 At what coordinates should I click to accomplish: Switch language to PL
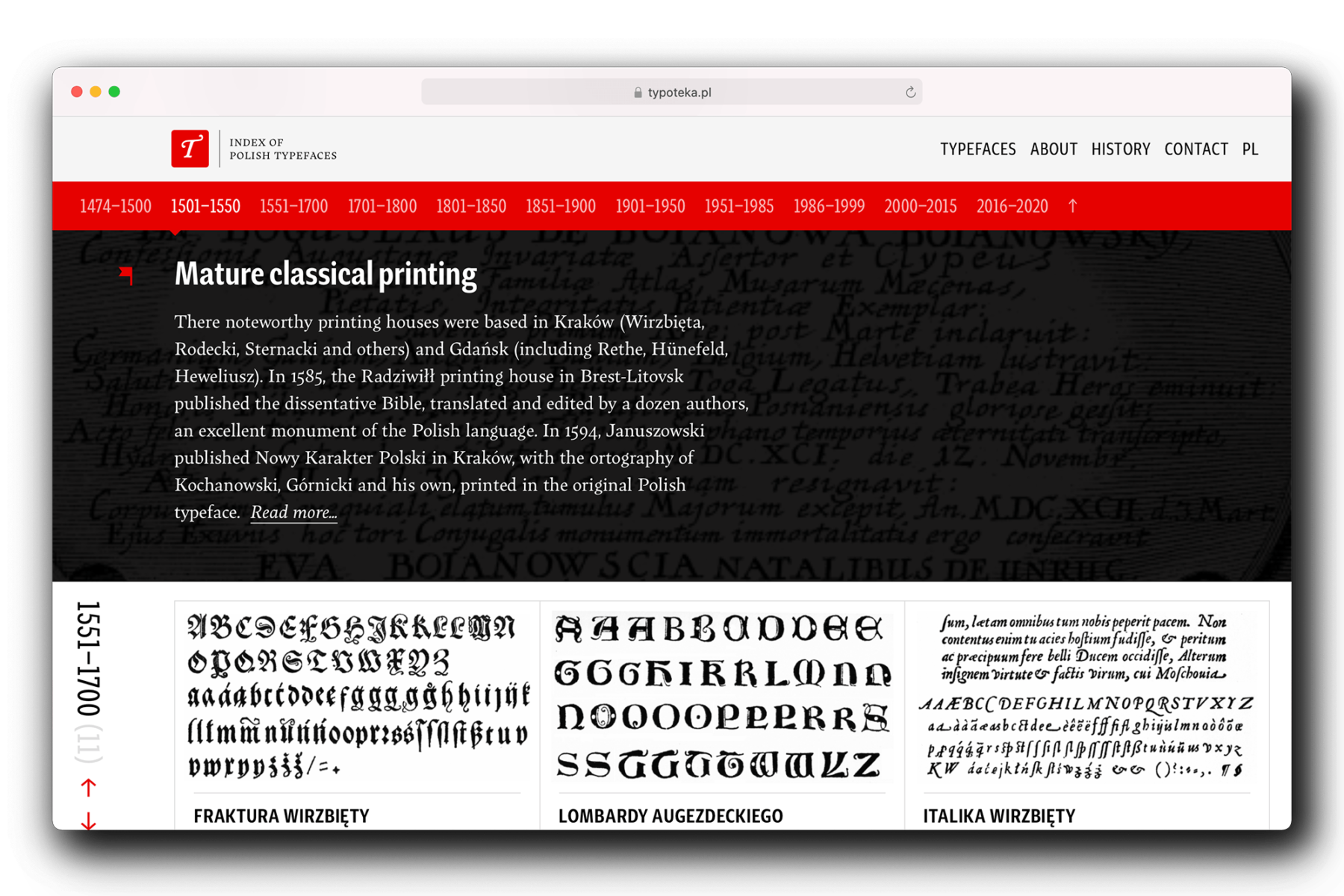pos(1251,149)
